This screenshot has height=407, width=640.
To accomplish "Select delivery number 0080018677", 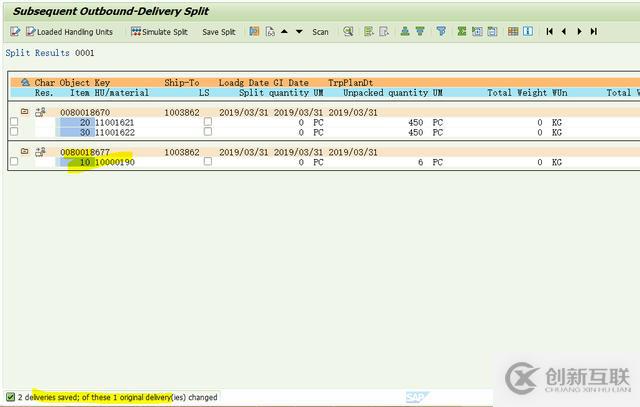I will pyautogui.click(x=85, y=152).
